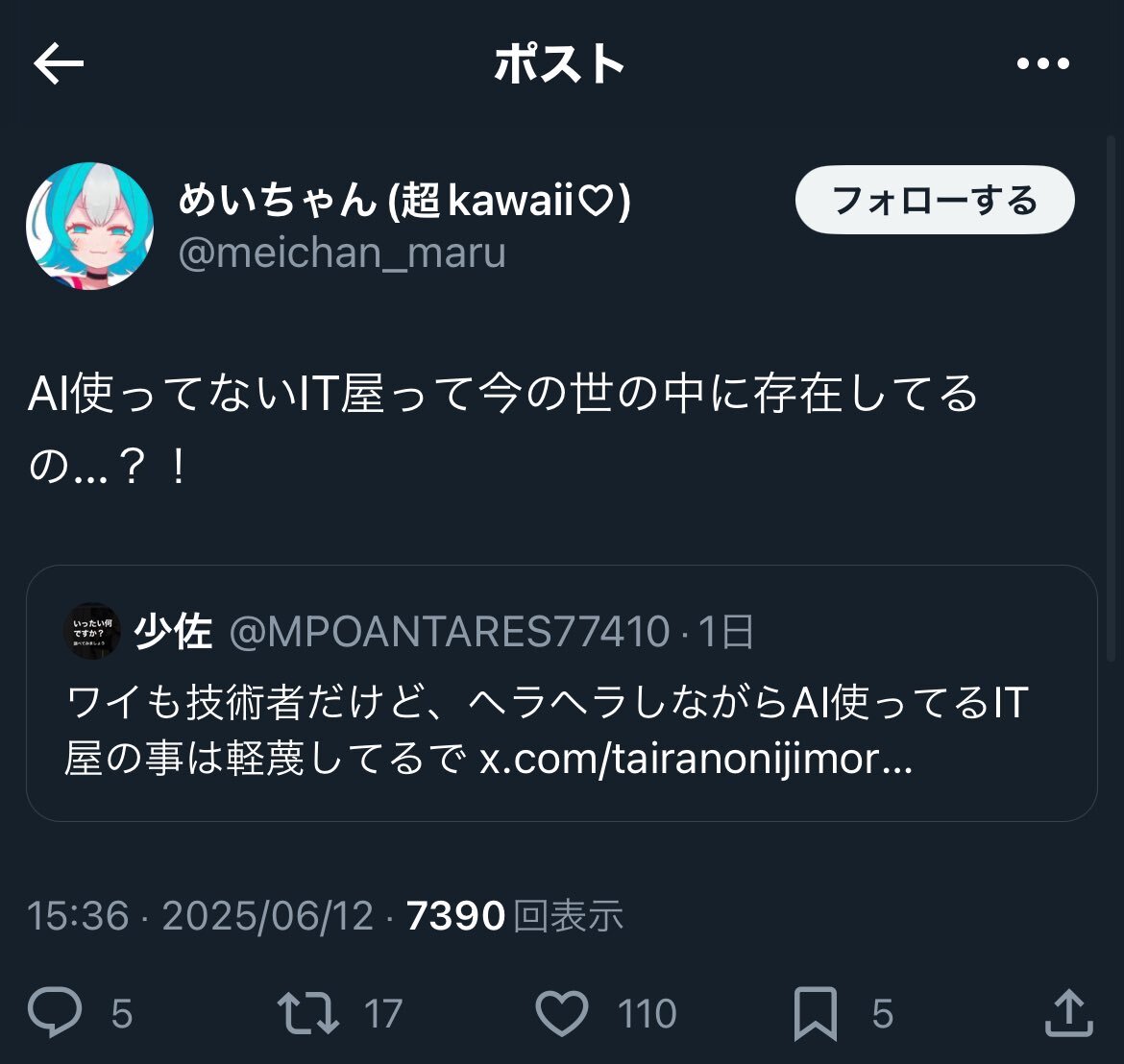
Task: Like the post with the heart icon
Action: pos(562,1012)
